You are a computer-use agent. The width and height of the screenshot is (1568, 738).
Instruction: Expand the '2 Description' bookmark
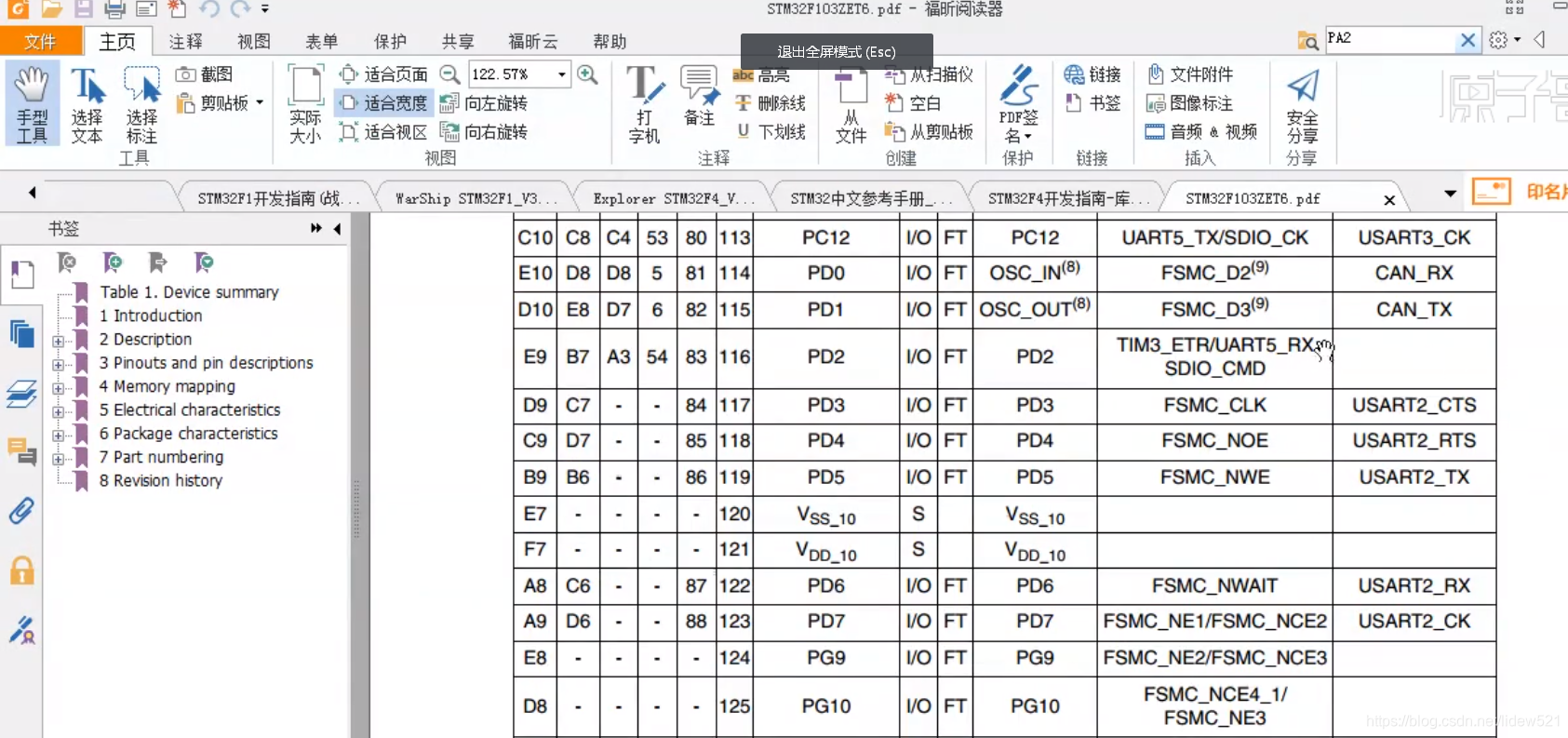click(x=59, y=341)
